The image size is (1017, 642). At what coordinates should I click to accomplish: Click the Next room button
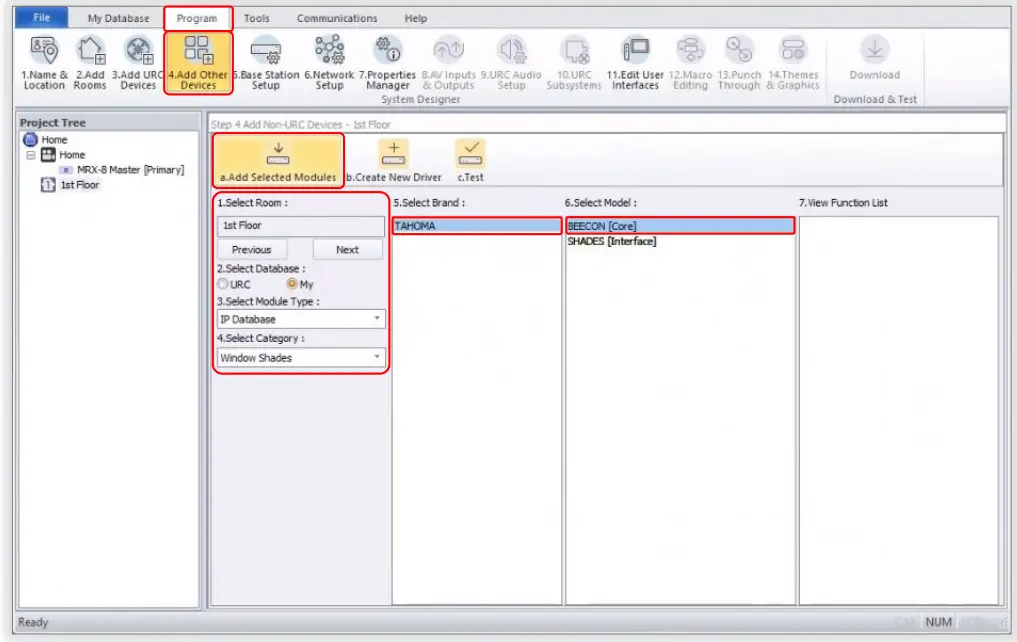click(x=346, y=249)
